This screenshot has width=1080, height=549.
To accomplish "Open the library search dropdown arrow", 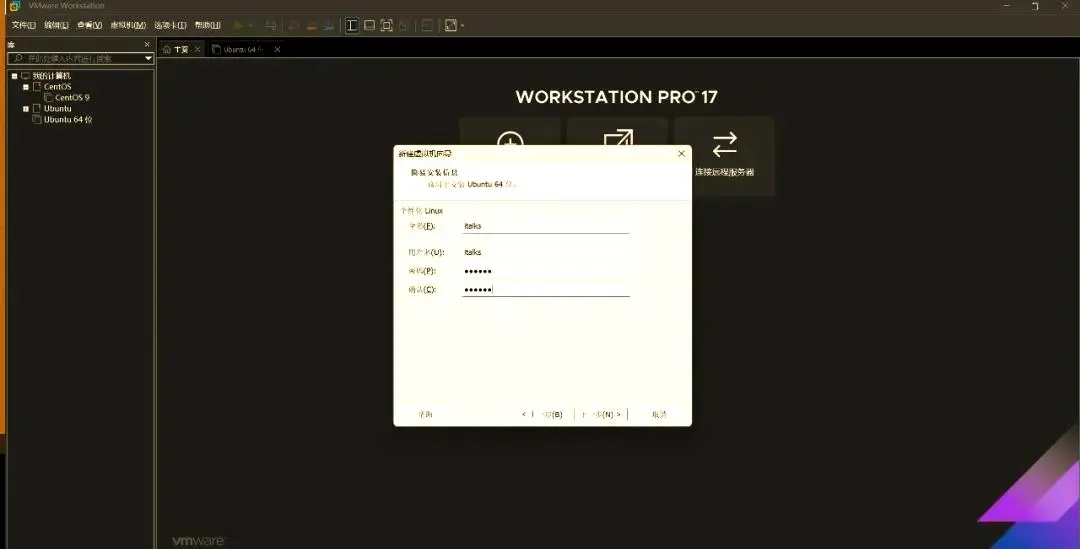I will coord(148,59).
